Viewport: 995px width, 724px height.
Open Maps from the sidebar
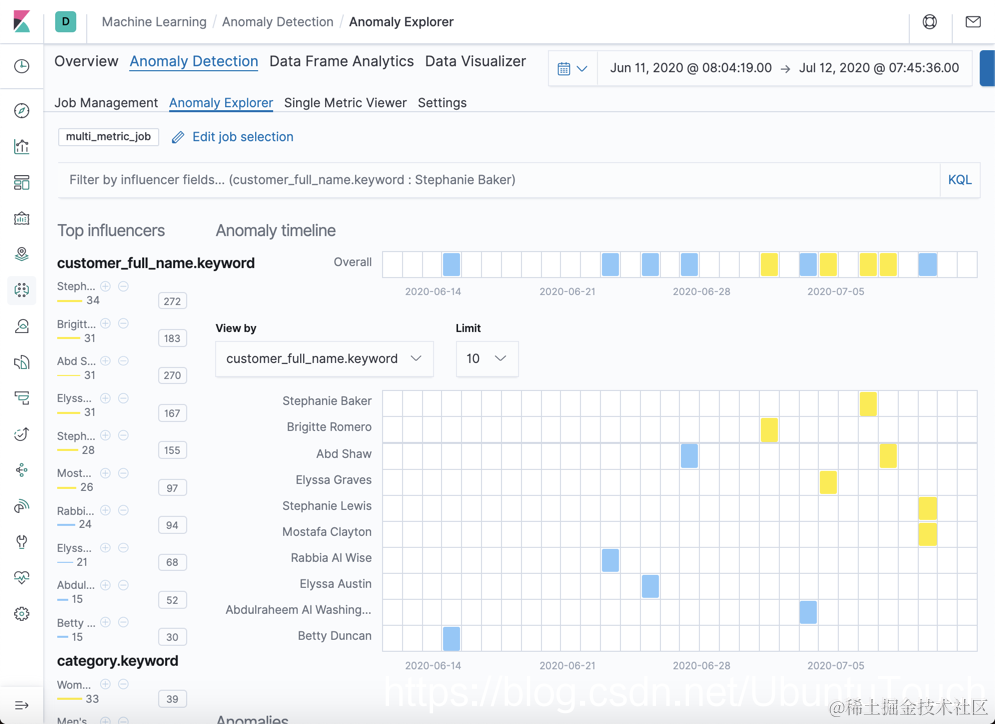(x=22, y=254)
